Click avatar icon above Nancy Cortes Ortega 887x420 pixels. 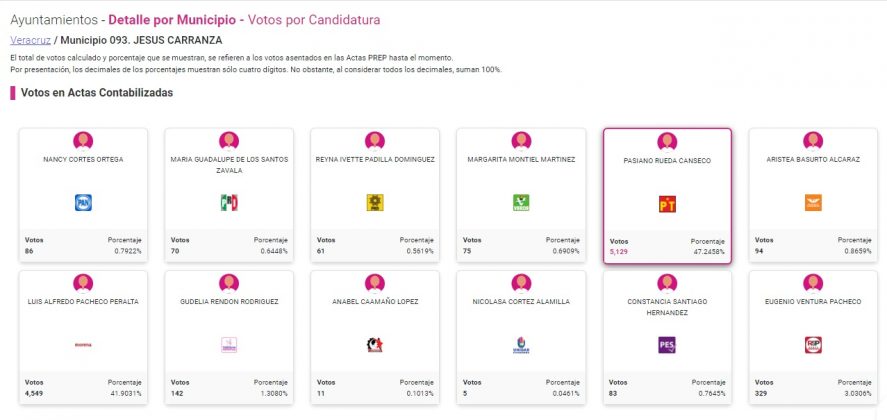pyautogui.click(x=83, y=141)
